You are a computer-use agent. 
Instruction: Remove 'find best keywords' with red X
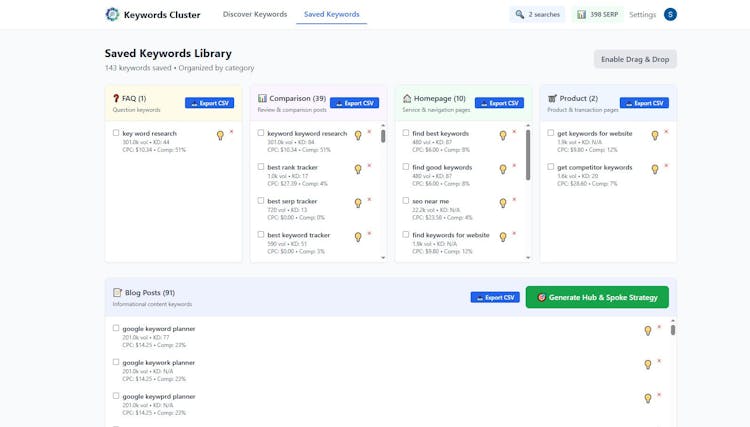coord(514,132)
